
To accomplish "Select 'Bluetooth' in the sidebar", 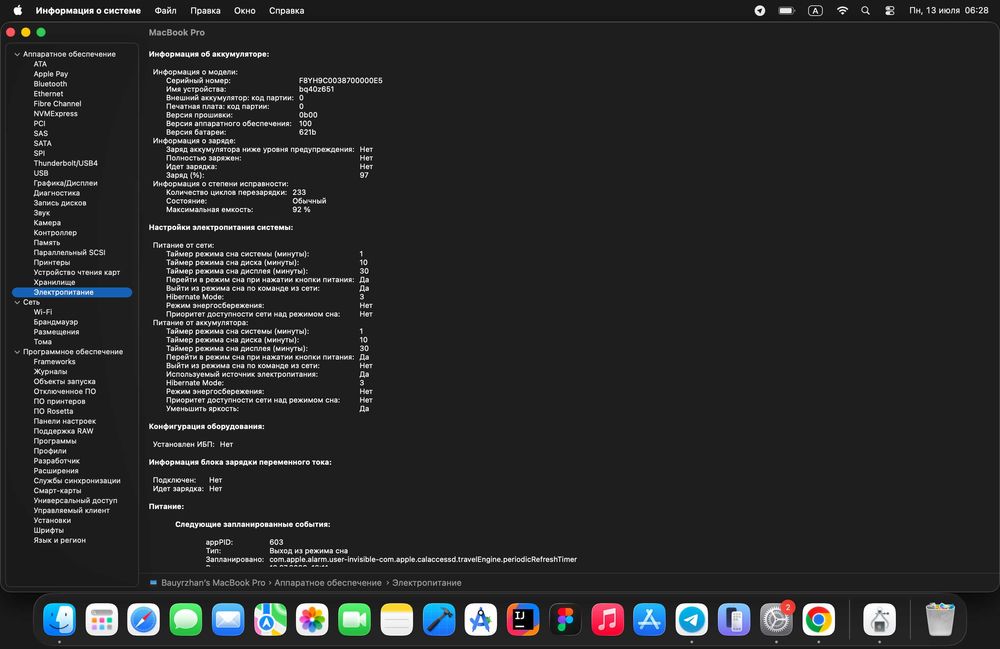I will 50,84.
